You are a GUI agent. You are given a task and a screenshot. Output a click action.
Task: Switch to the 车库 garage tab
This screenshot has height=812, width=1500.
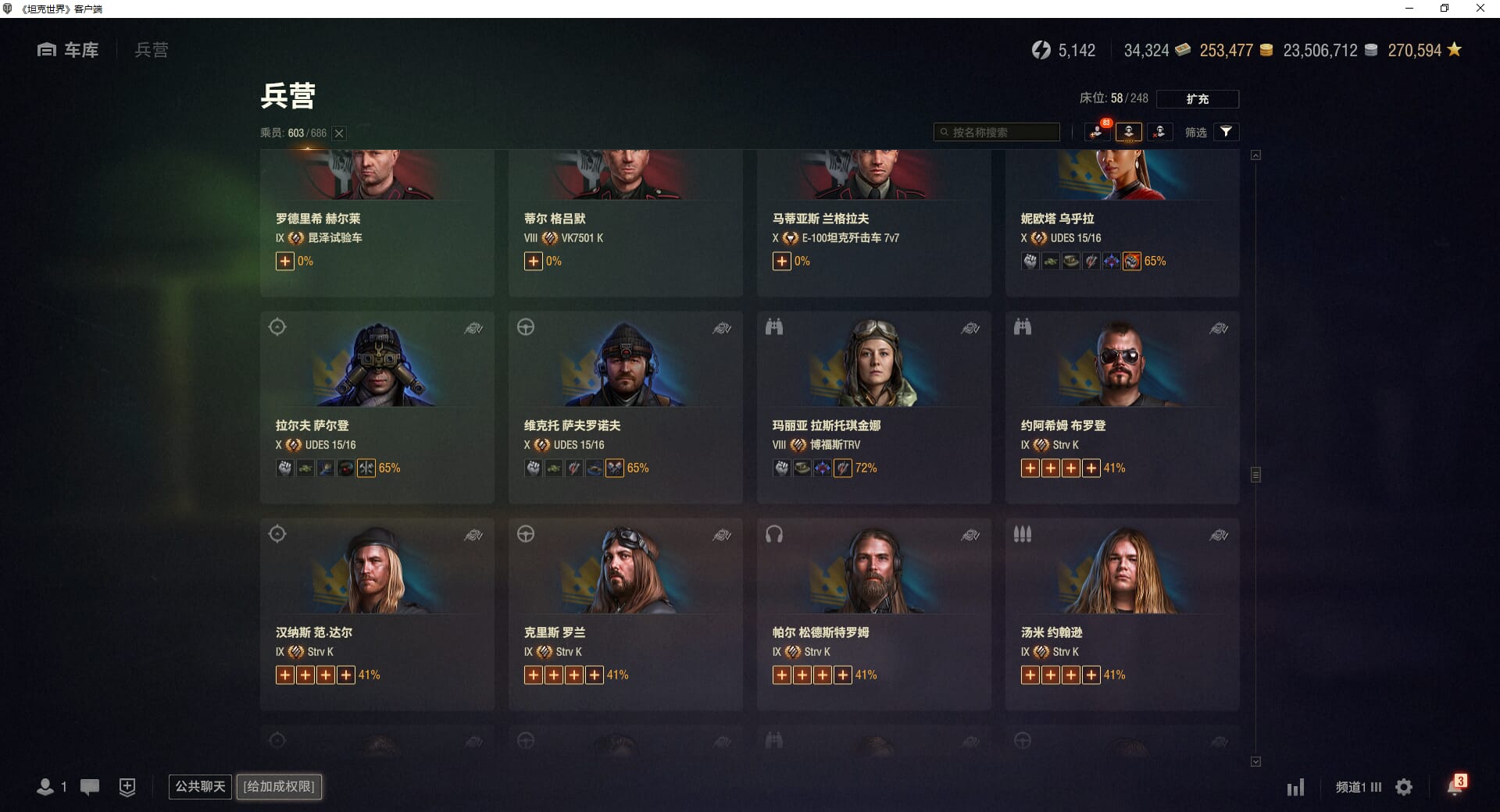68,50
